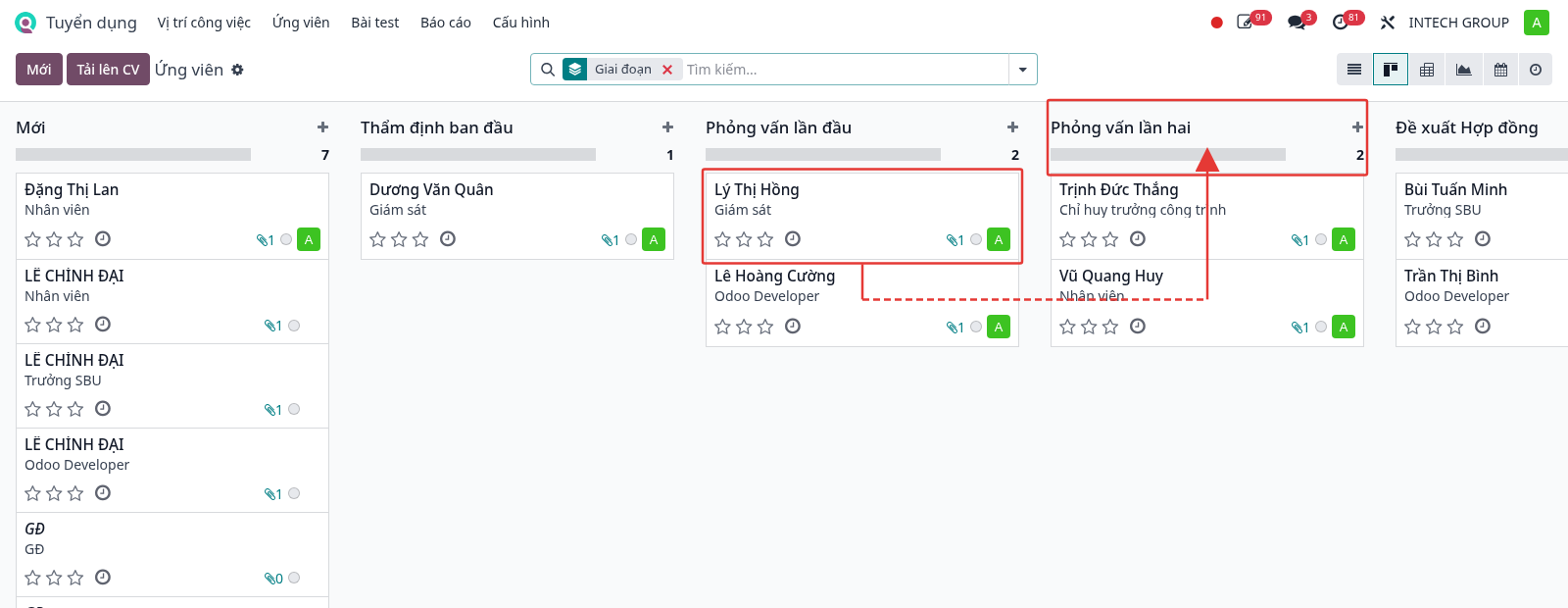Focus the Tìm kiếm search field
This screenshot has height=608, width=1568.
tap(845, 70)
